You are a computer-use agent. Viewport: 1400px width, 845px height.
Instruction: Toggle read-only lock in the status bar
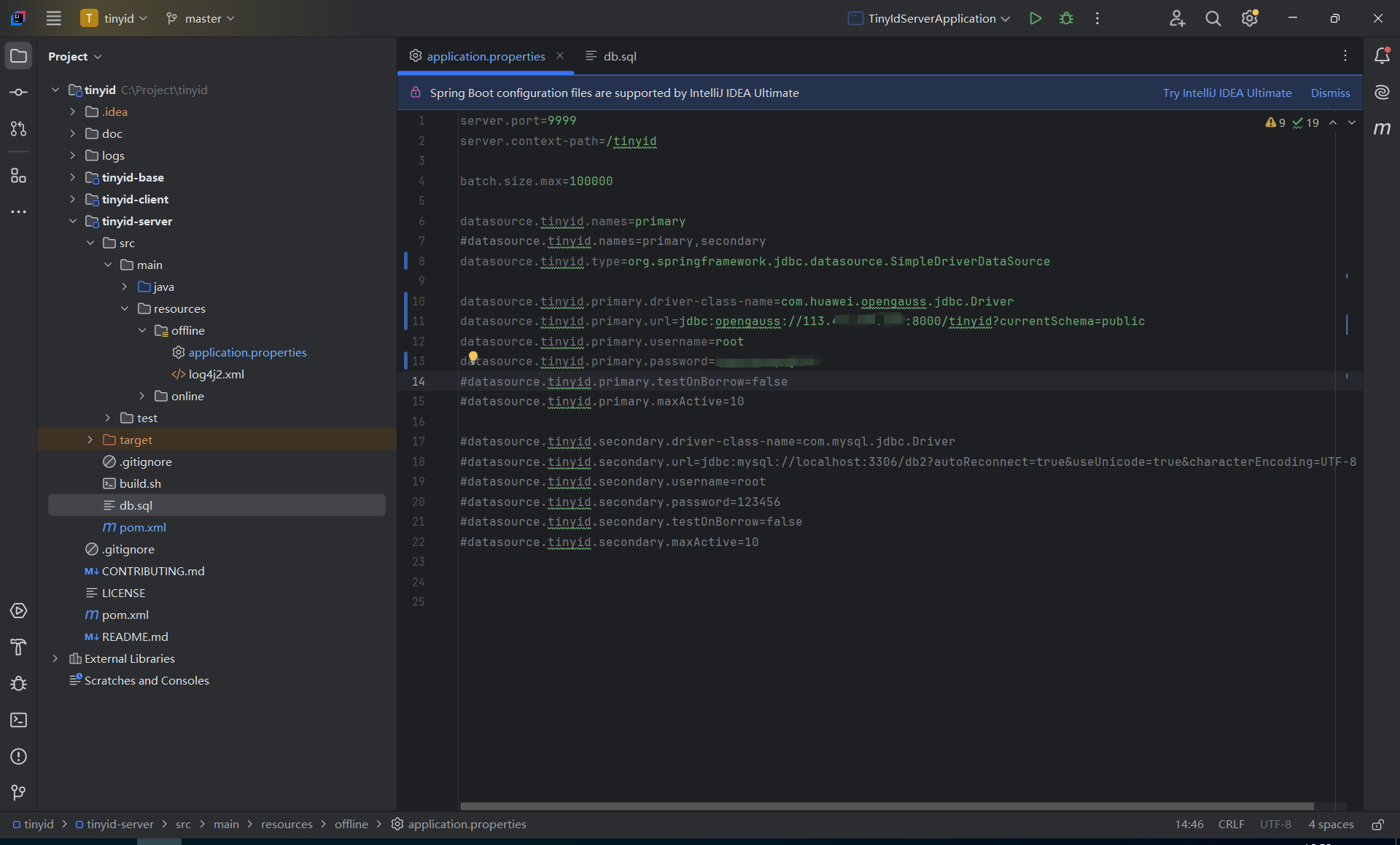(1377, 825)
